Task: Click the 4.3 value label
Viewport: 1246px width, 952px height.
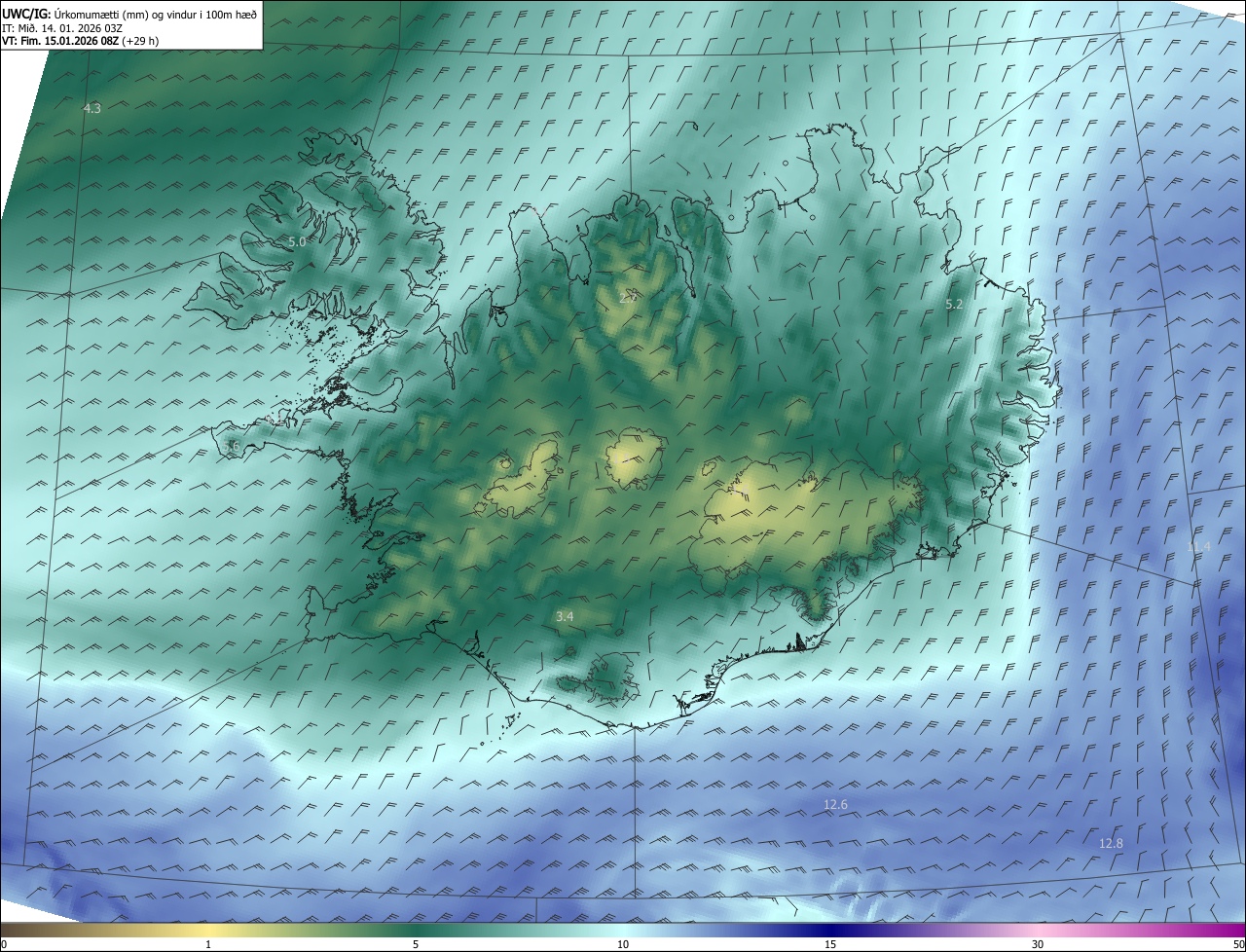Action: pos(92,109)
